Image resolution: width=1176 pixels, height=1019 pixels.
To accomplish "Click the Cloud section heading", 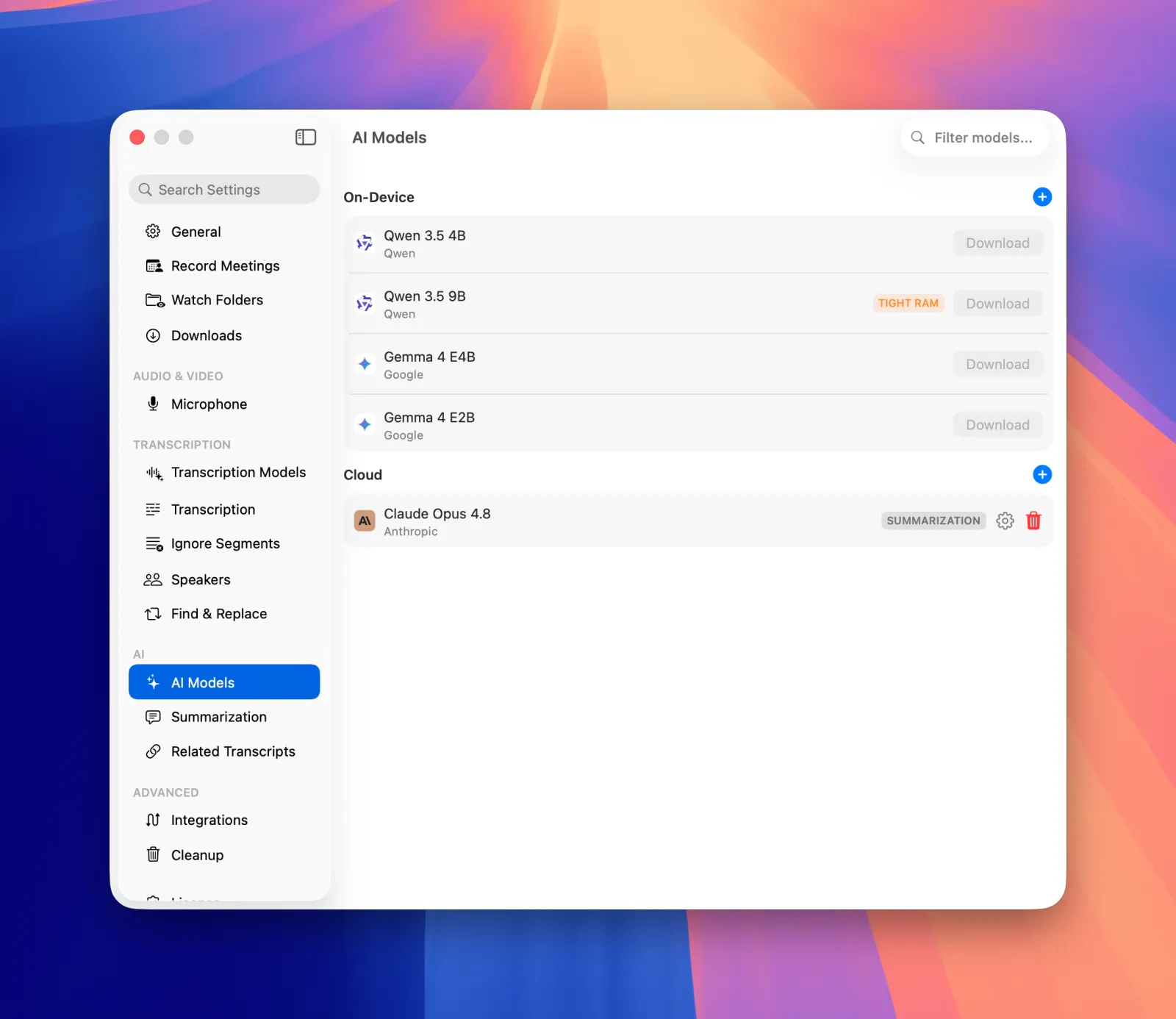I will tap(362, 475).
